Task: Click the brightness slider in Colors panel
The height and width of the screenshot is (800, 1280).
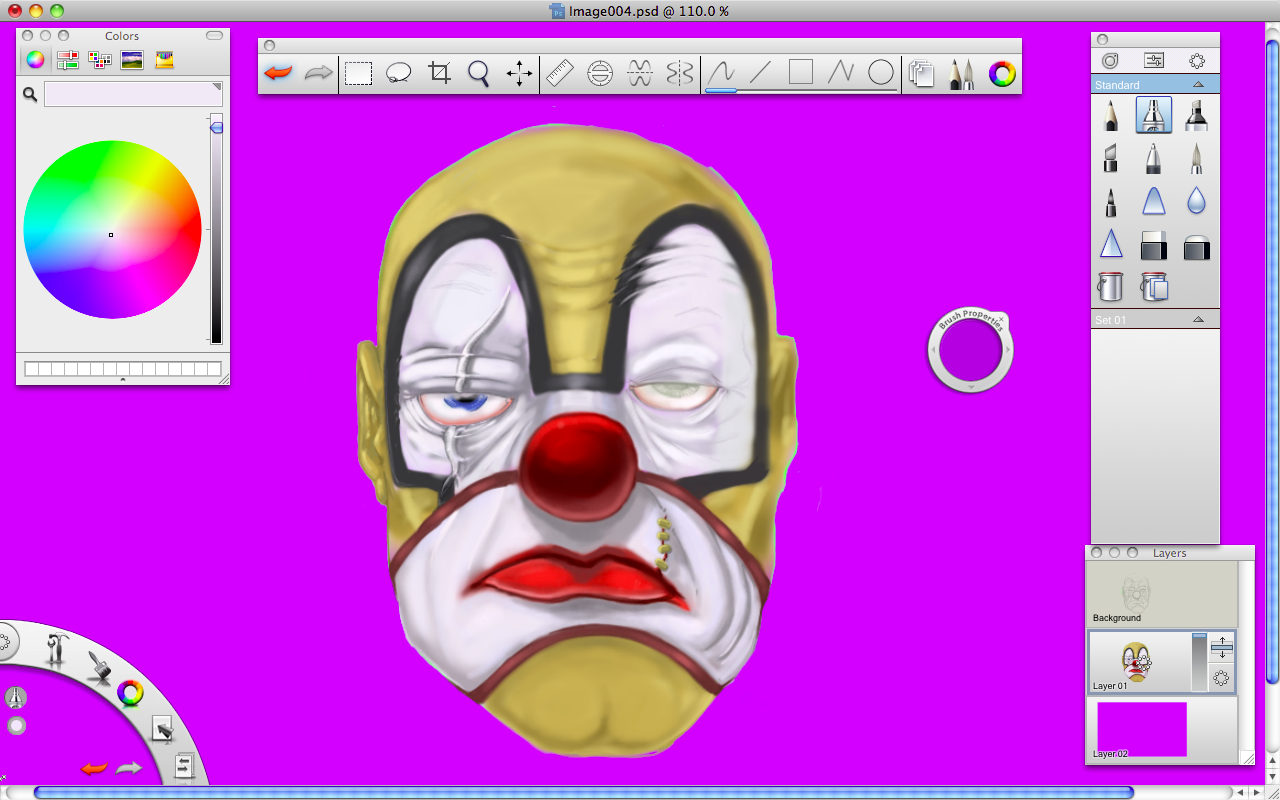Action: point(216,230)
